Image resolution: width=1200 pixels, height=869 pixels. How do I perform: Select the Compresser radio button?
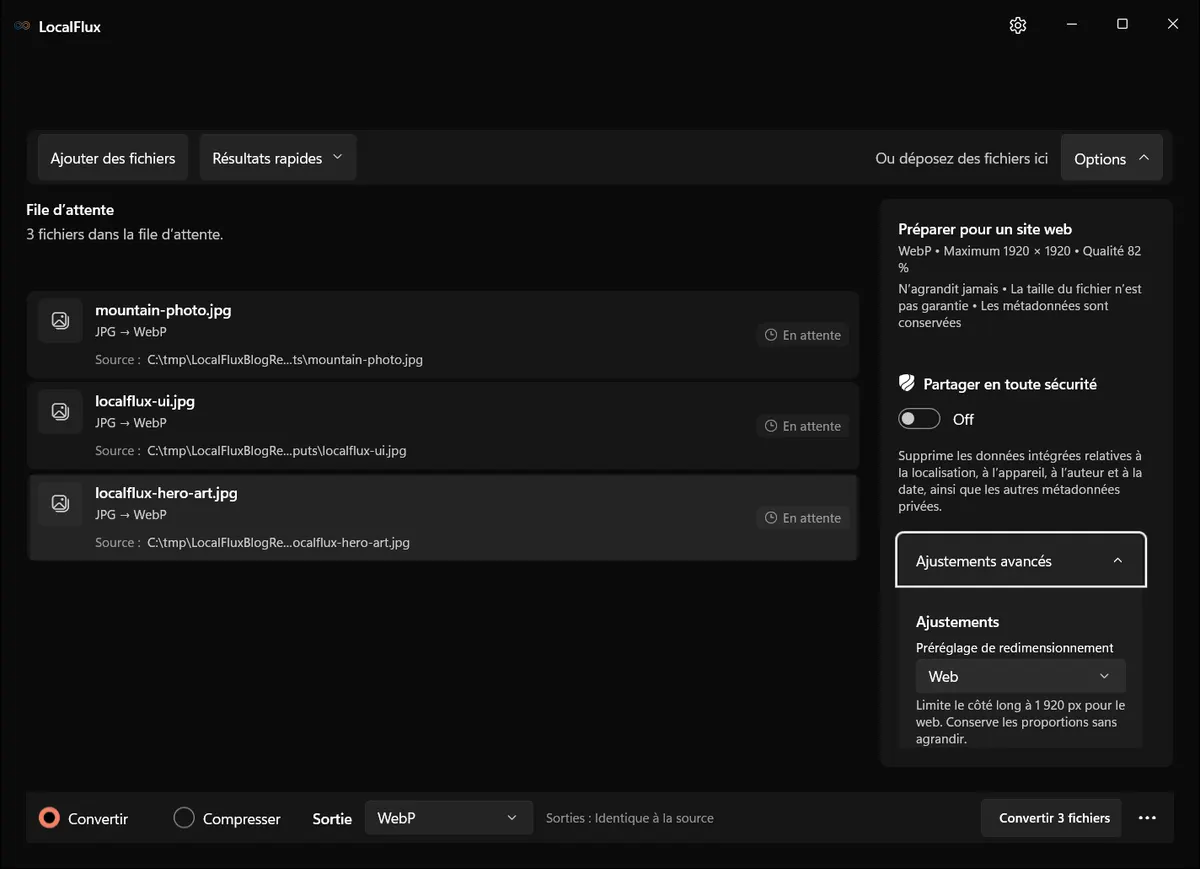click(x=184, y=818)
